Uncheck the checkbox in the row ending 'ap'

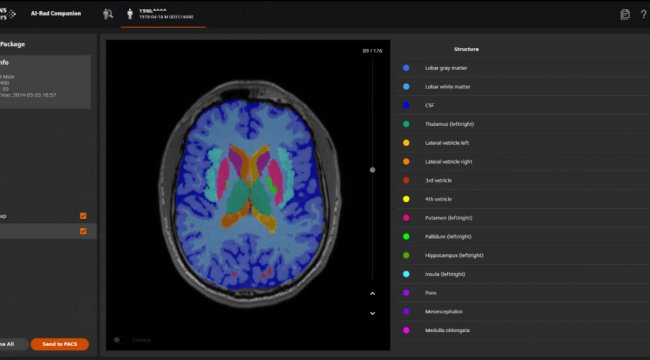point(83,216)
